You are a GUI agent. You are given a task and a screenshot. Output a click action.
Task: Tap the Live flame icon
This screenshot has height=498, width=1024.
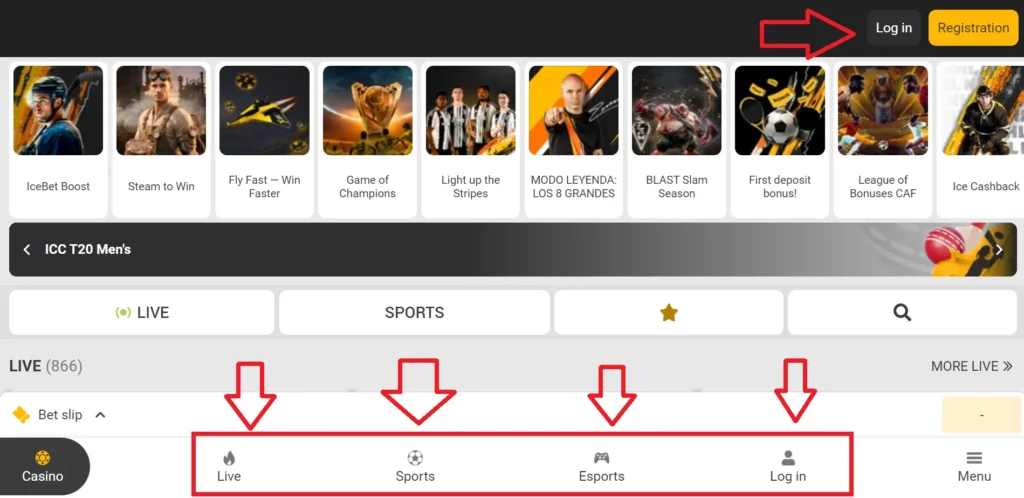click(229, 458)
